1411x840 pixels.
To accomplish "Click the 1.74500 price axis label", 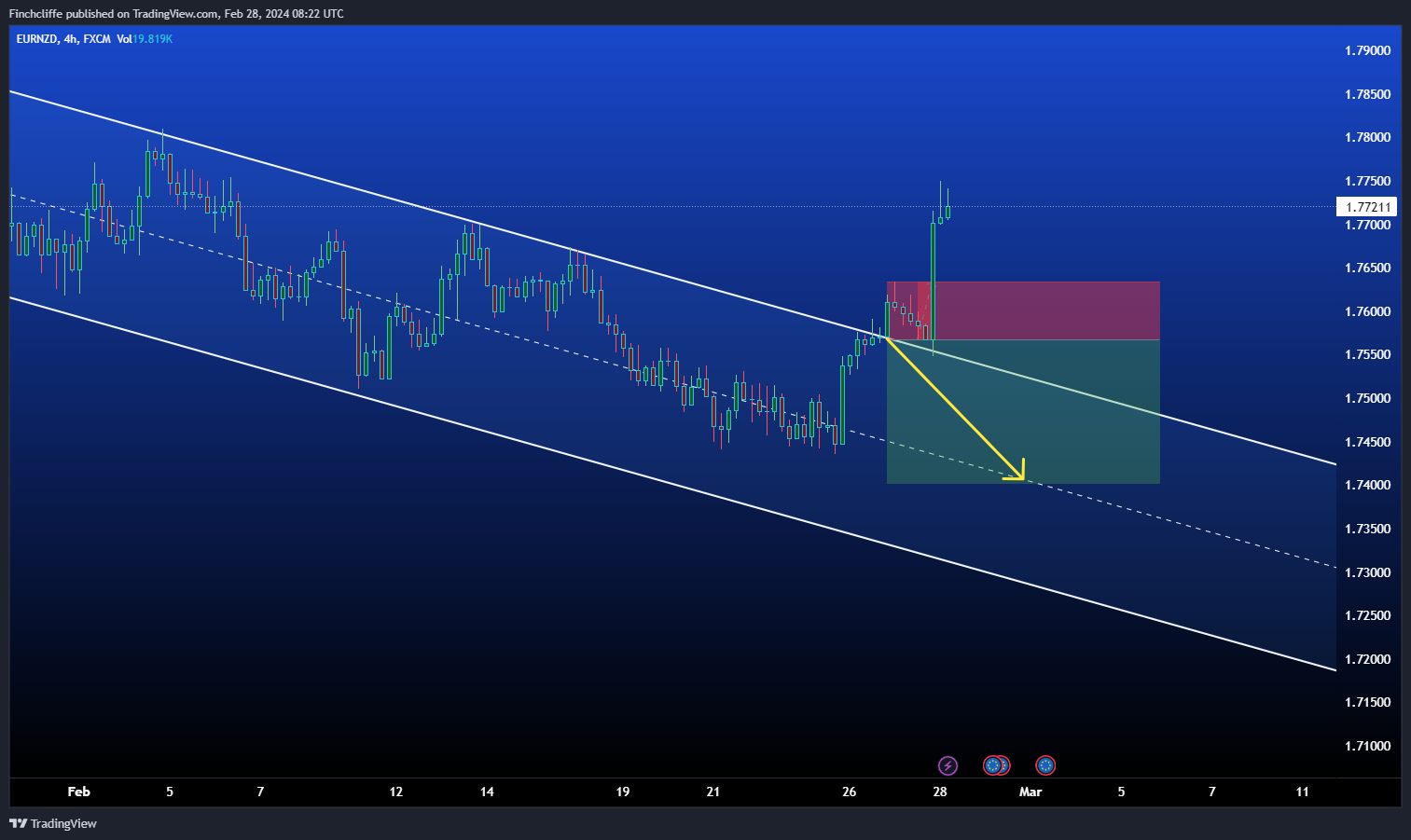I will (x=1367, y=442).
